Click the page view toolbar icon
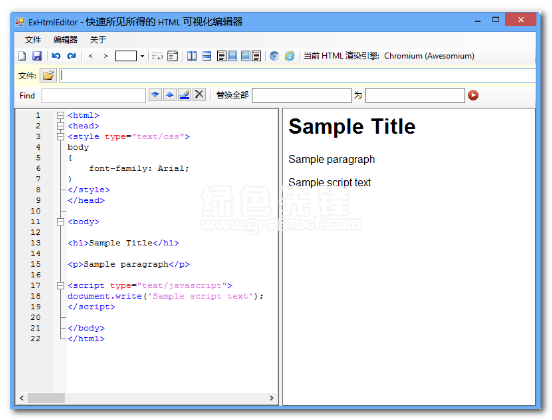 pos(172,56)
